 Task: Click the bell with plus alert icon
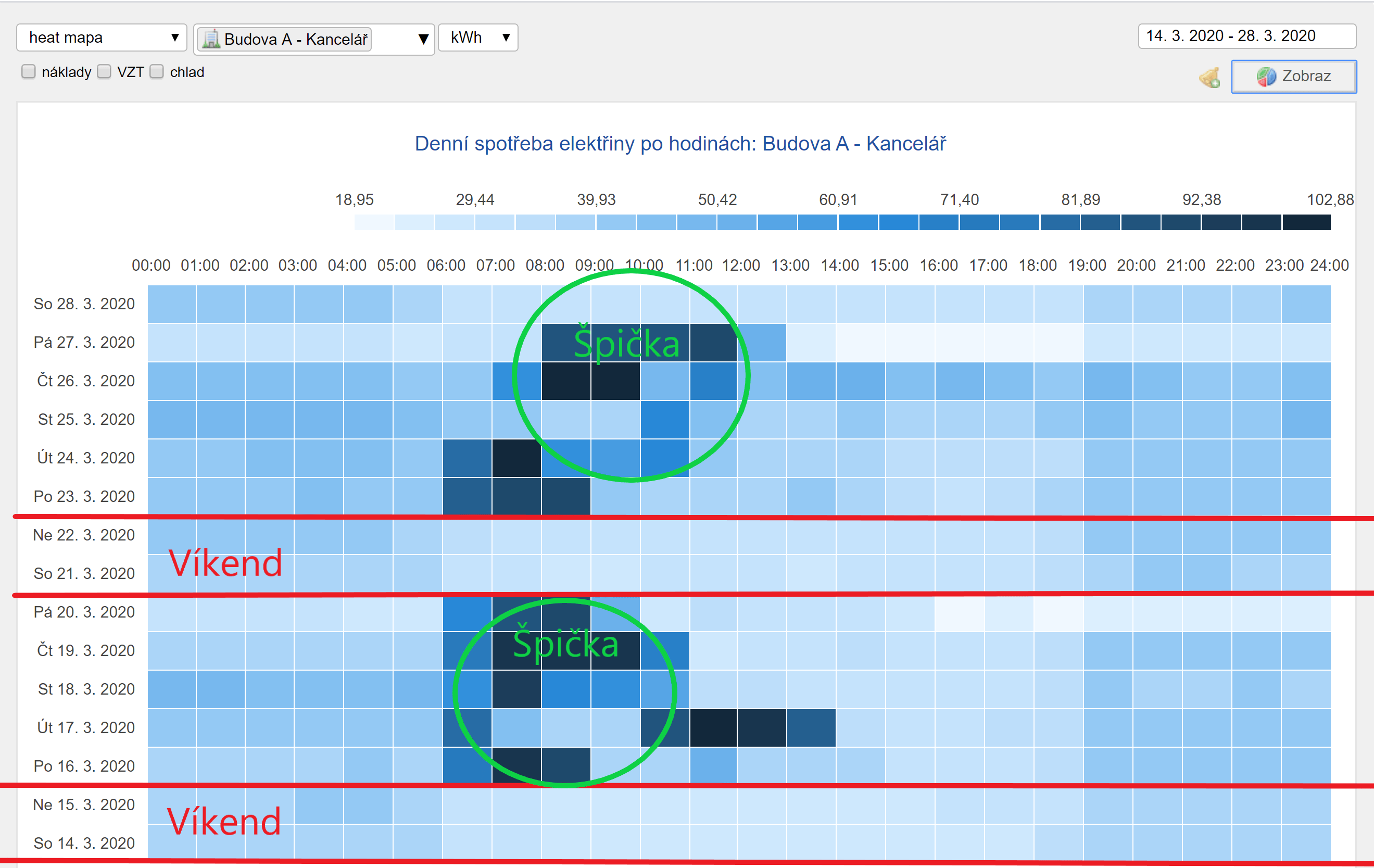pos(1209,78)
